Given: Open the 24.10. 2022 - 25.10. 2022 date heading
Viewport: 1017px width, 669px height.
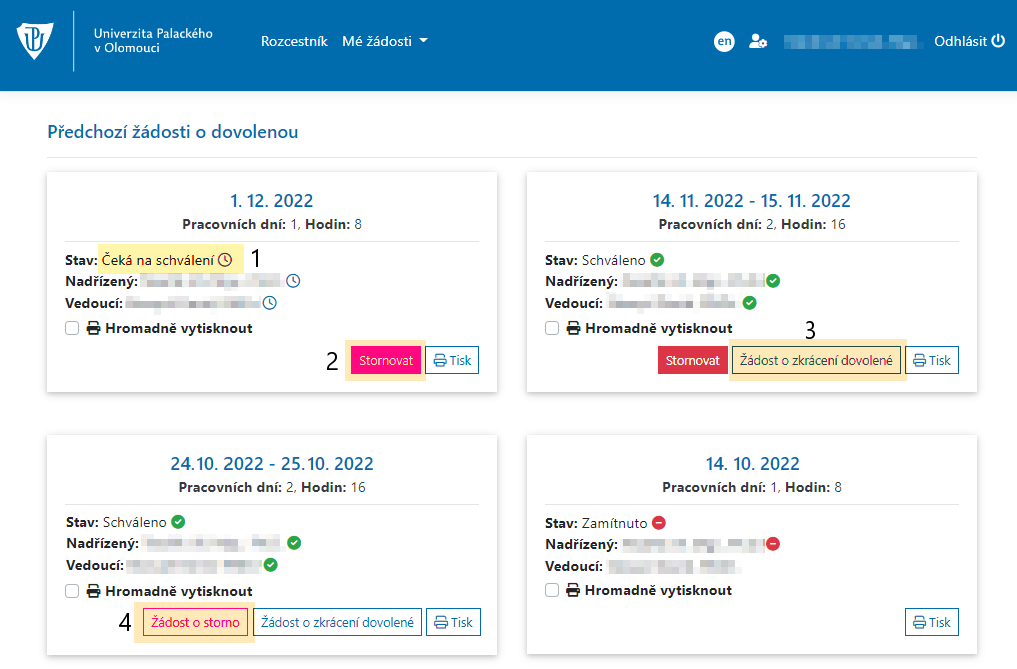Looking at the screenshot, I should point(272,463).
